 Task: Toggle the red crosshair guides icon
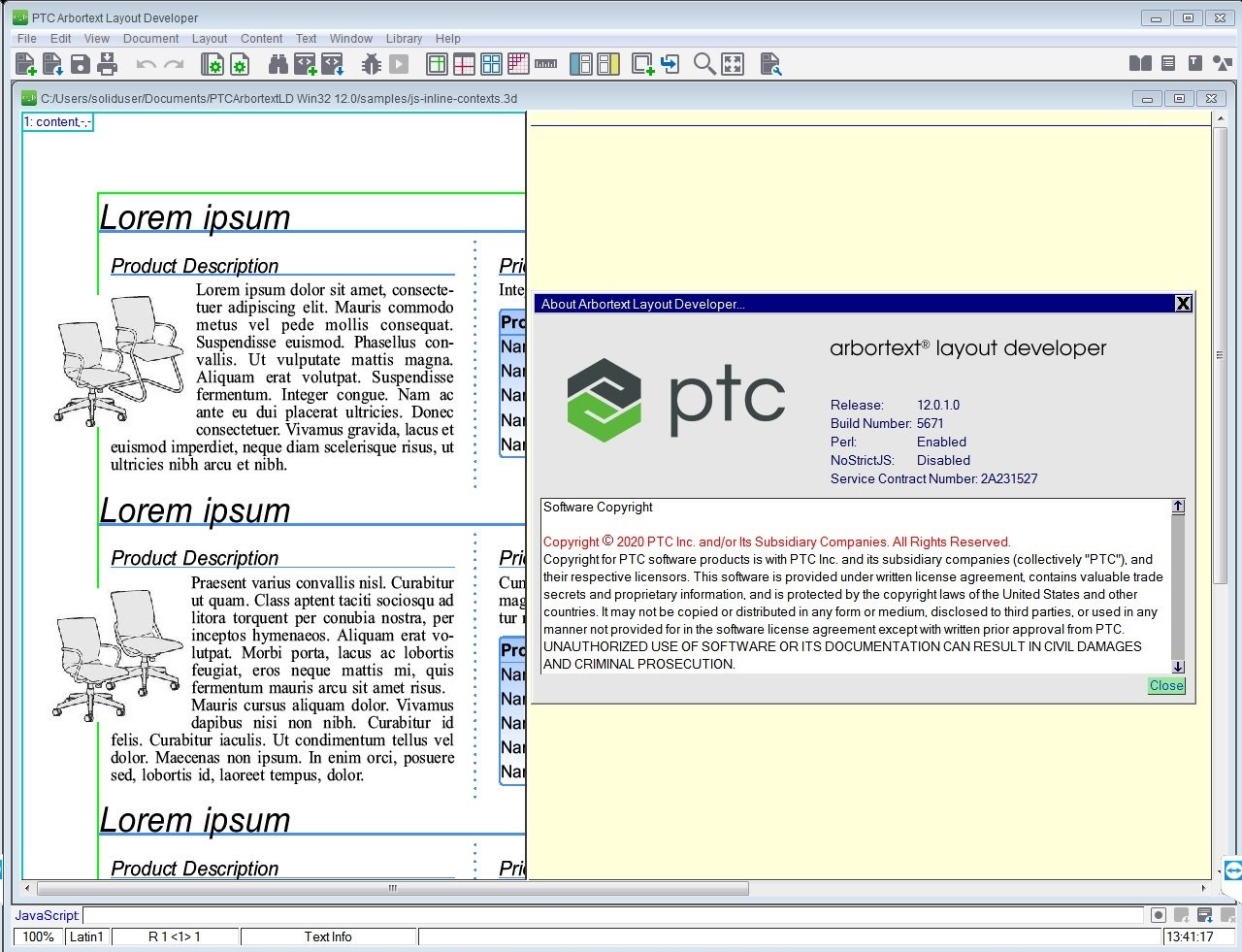pyautogui.click(x=465, y=64)
